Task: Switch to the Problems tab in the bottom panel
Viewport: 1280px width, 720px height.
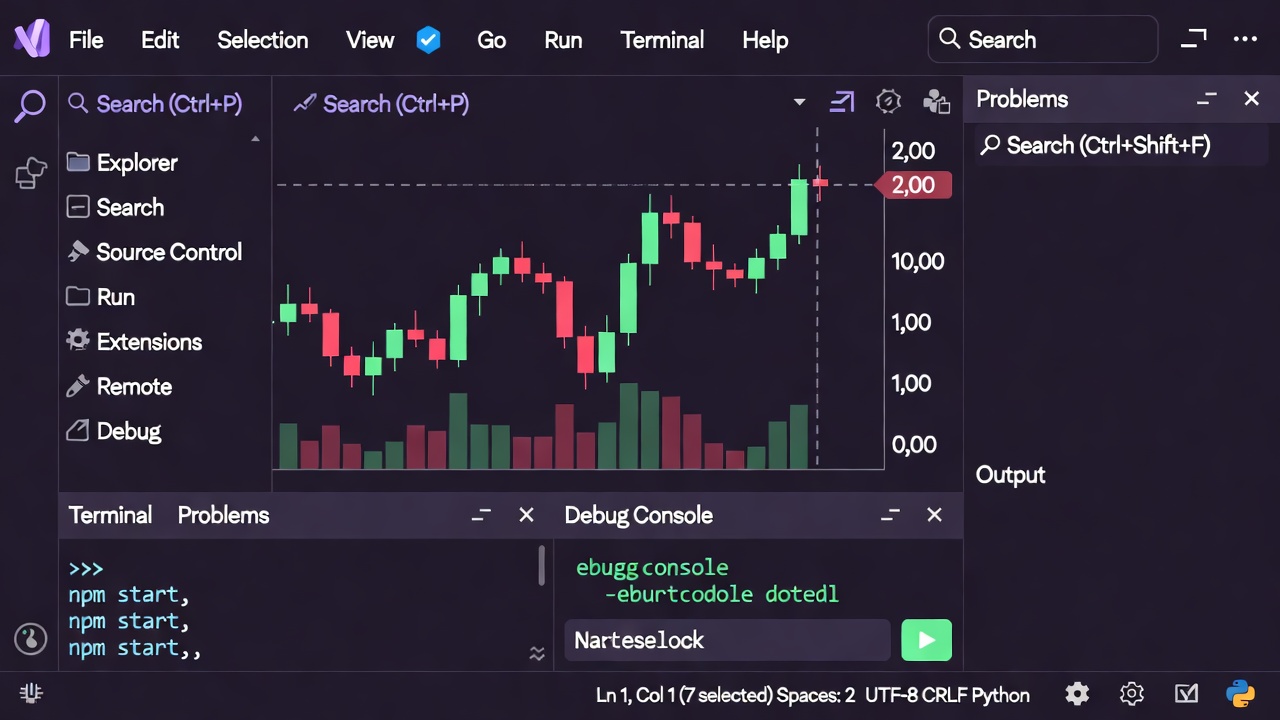Action: (x=223, y=515)
